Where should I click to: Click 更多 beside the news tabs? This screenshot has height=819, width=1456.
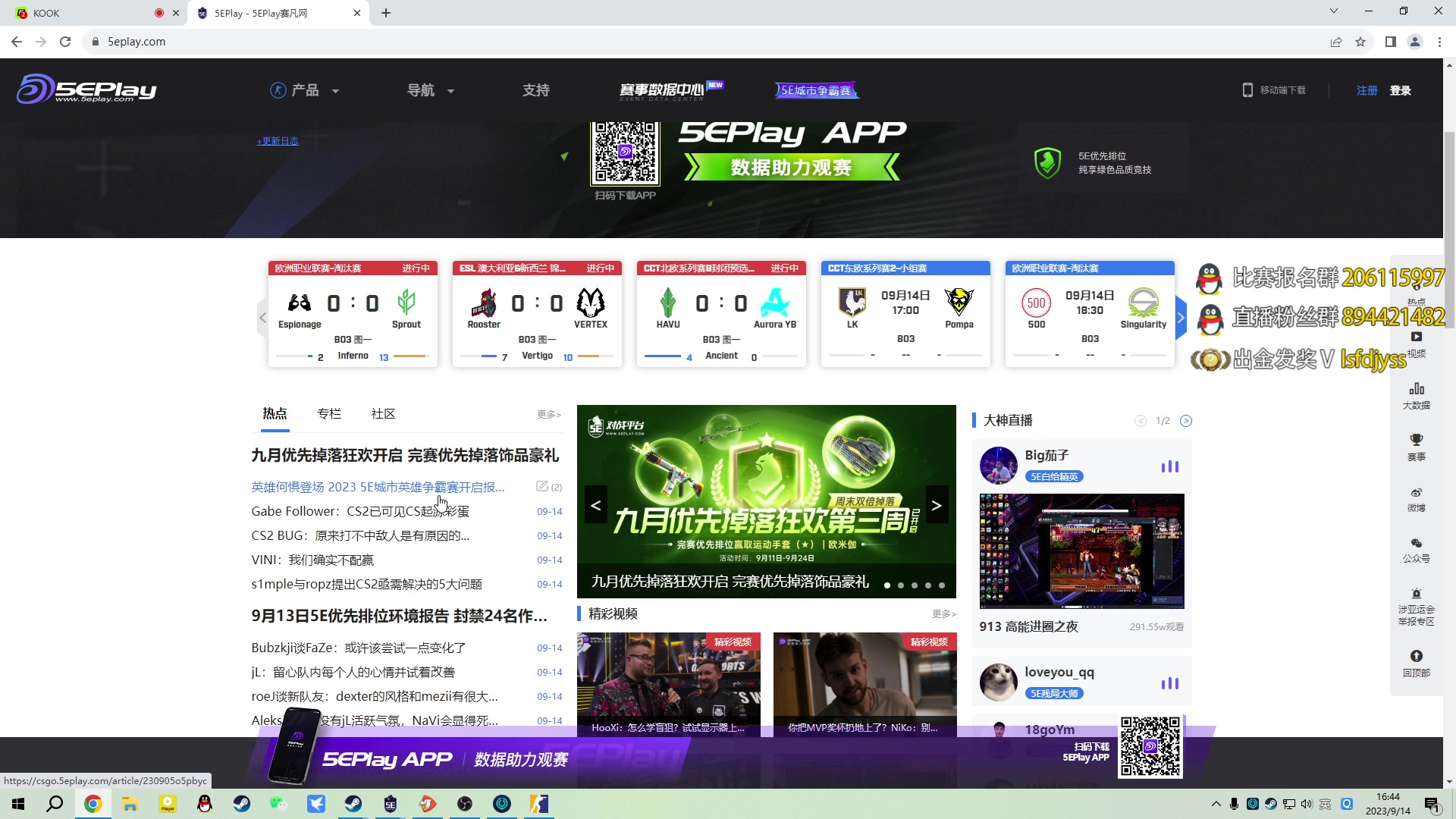pyautogui.click(x=549, y=415)
